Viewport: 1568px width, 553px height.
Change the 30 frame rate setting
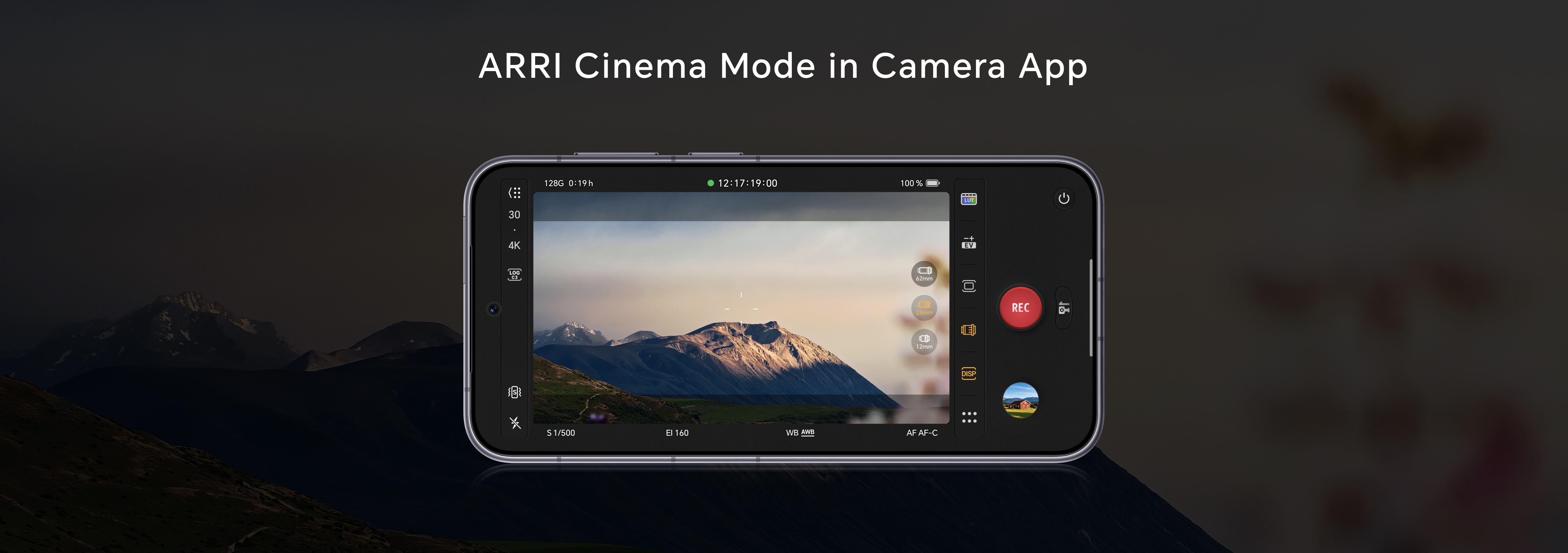click(514, 215)
